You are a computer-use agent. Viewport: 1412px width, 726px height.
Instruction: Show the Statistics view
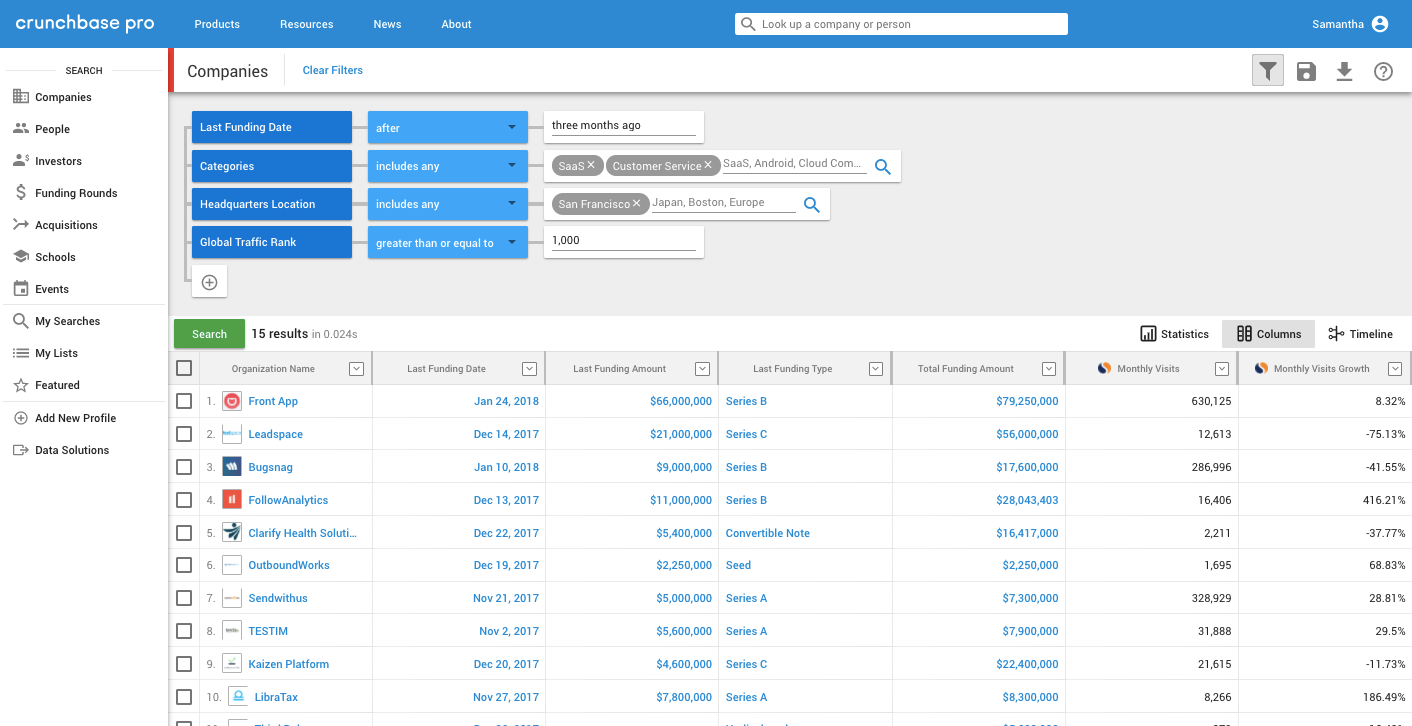(1174, 334)
